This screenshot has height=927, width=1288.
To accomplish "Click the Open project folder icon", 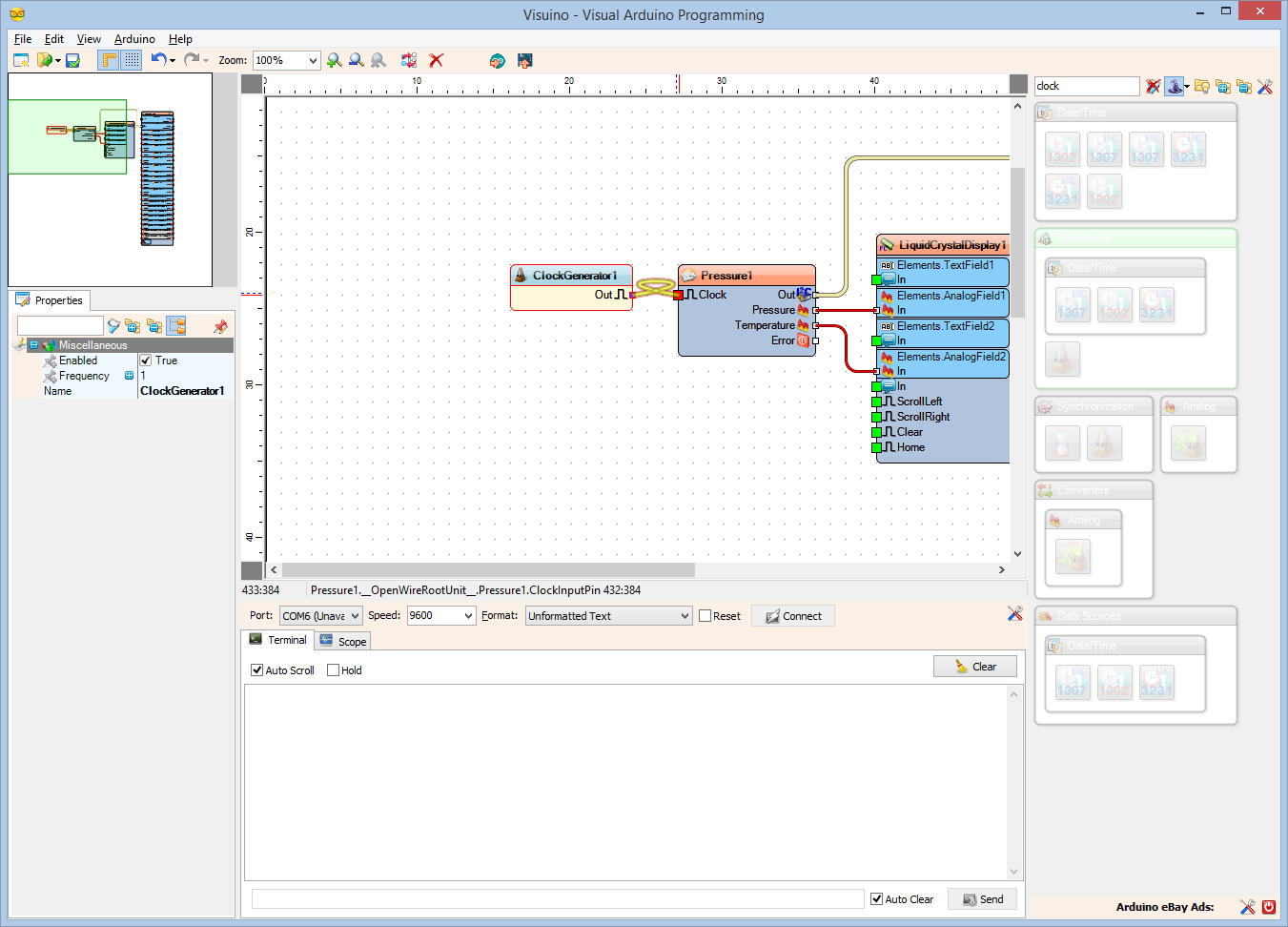I will (44, 60).
